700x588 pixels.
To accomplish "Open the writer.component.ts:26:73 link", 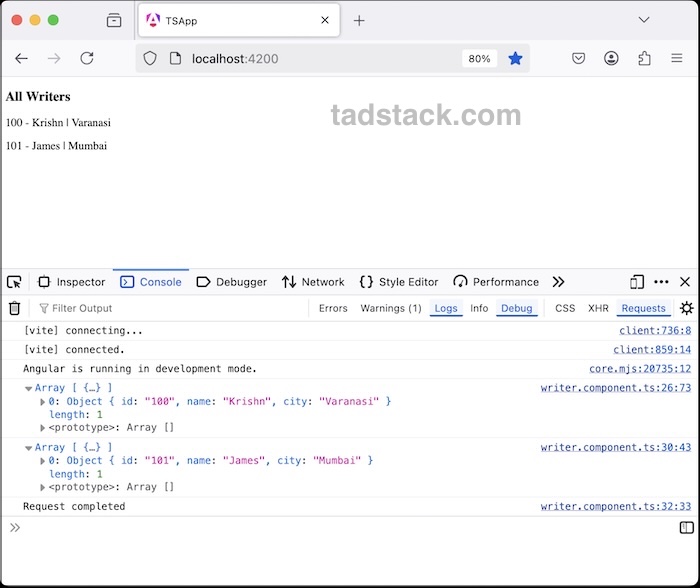I will coord(616,388).
